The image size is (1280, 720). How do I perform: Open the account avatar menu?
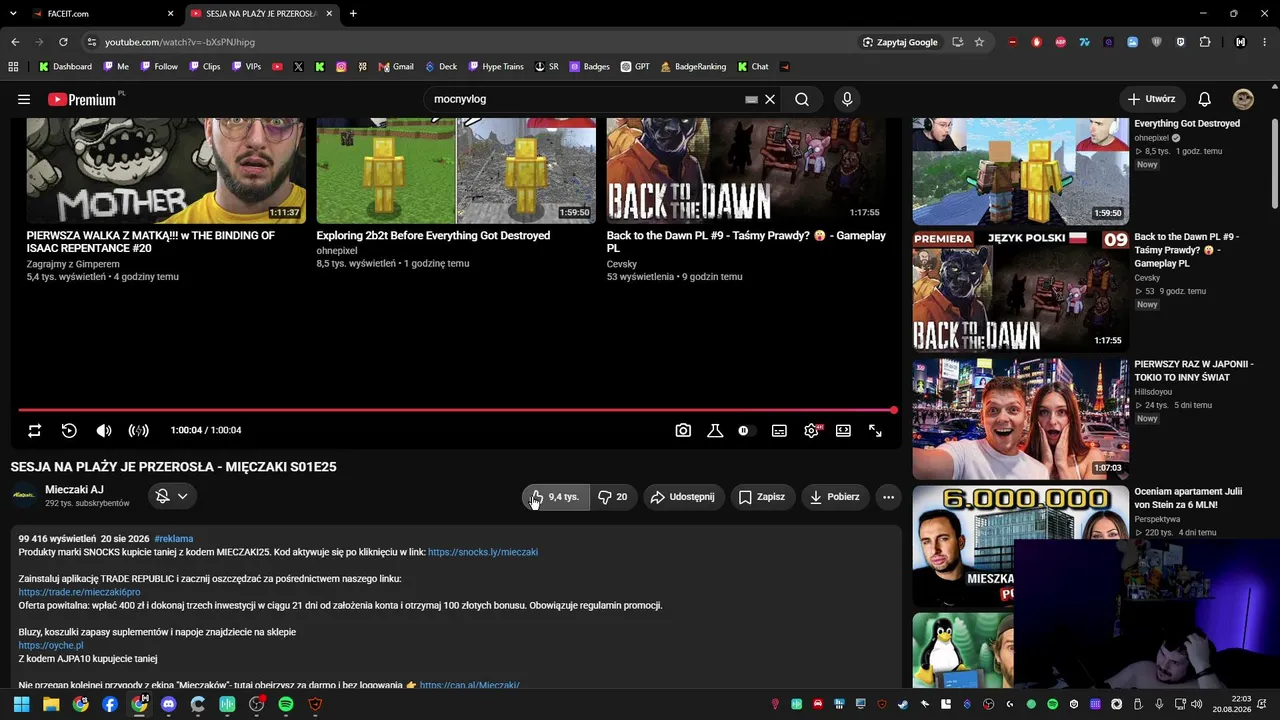(1243, 99)
